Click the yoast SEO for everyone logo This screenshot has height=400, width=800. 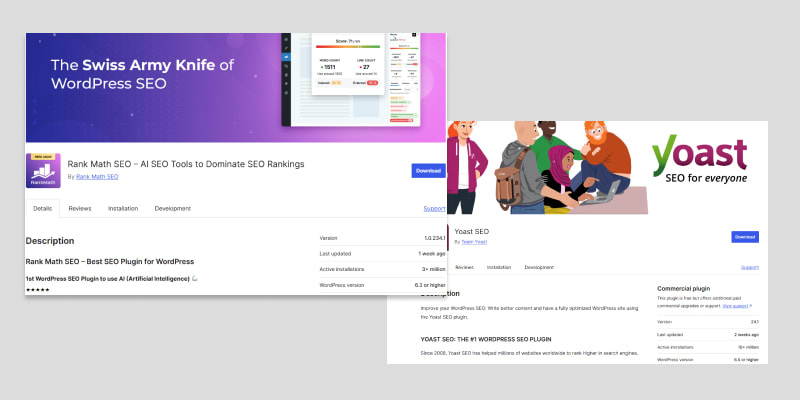point(699,159)
